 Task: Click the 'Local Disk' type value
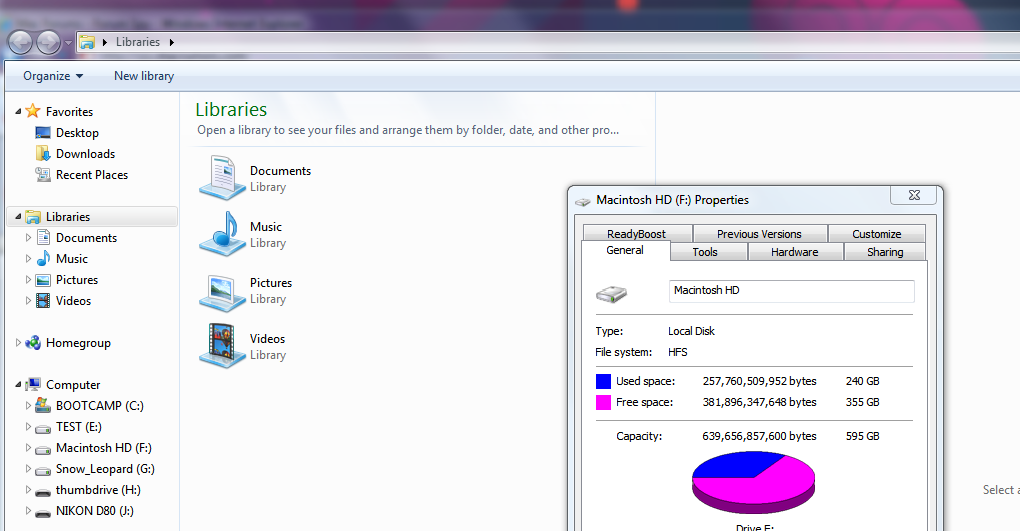(x=691, y=331)
